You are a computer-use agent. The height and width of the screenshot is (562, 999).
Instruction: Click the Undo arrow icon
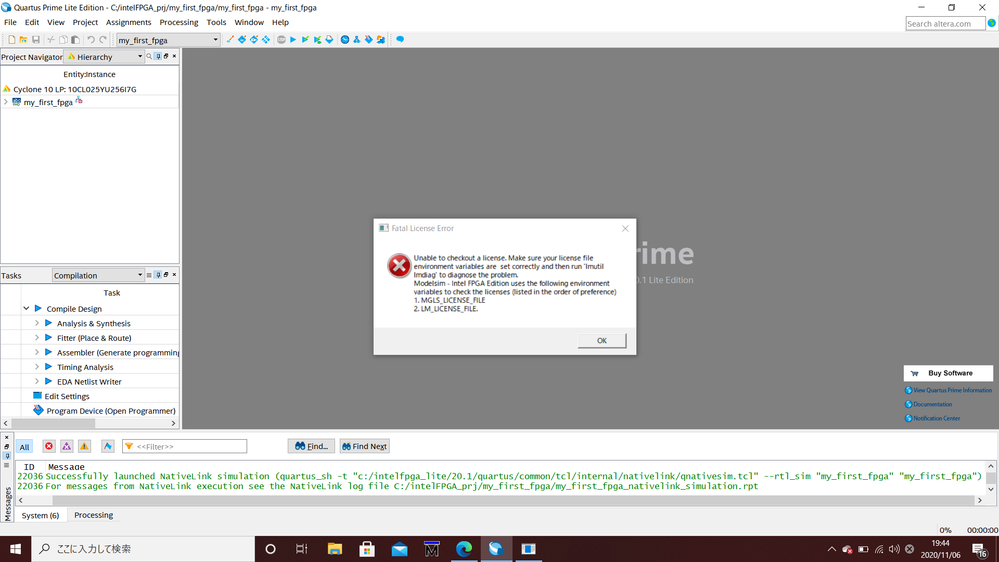click(x=91, y=40)
